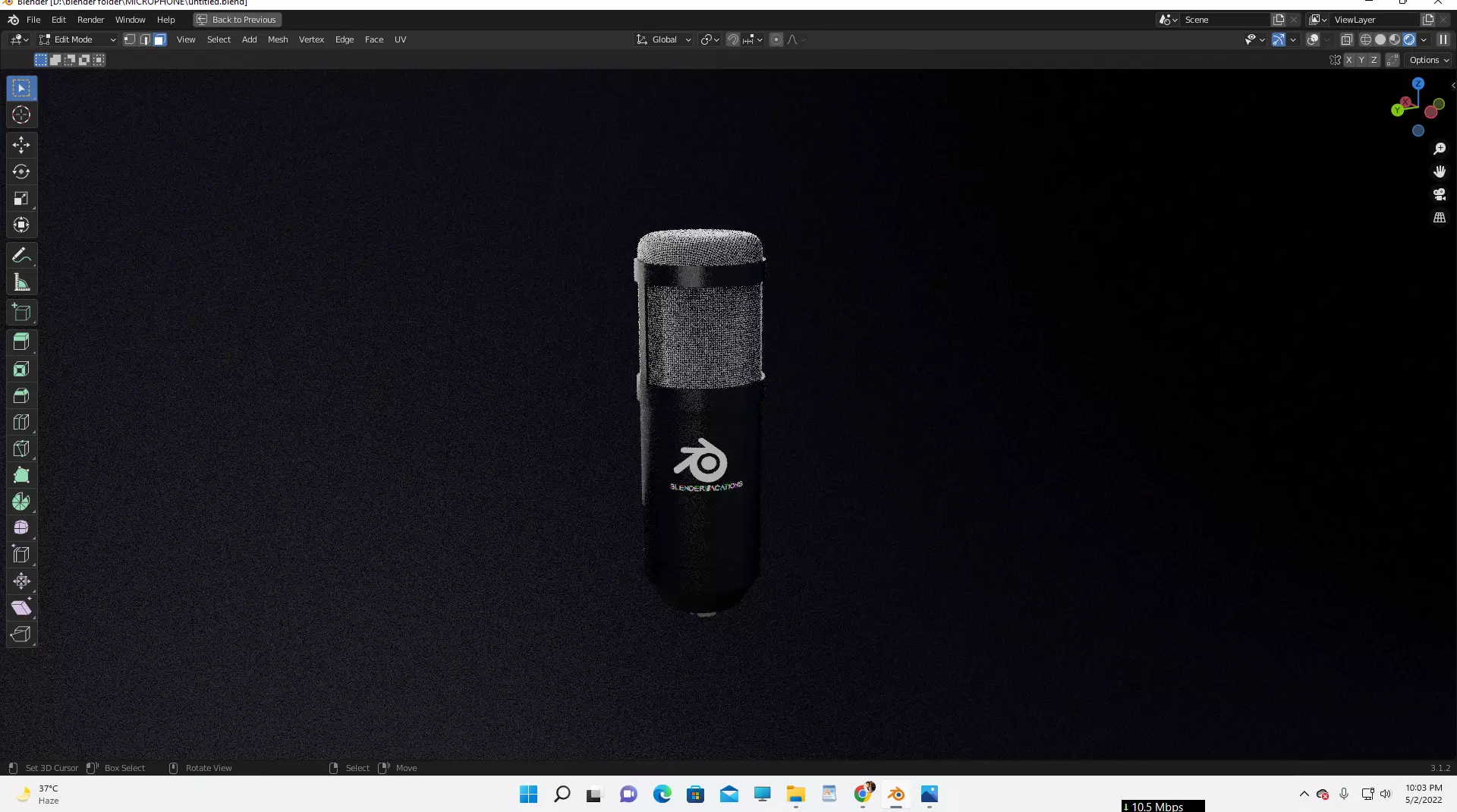Select the Measure ruler tool
Screen dimensions: 1457x812
click(21, 282)
